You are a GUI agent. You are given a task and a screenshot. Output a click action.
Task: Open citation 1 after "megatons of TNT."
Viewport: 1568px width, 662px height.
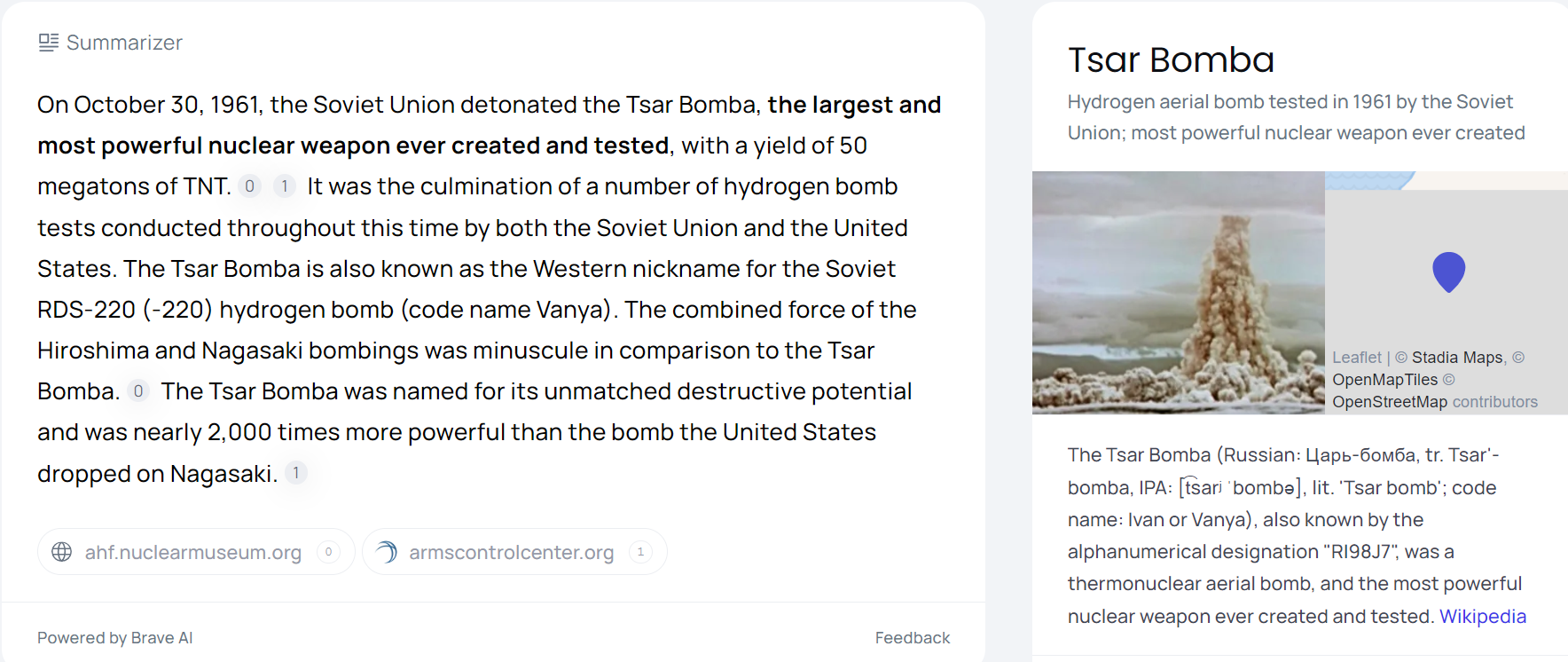click(284, 186)
